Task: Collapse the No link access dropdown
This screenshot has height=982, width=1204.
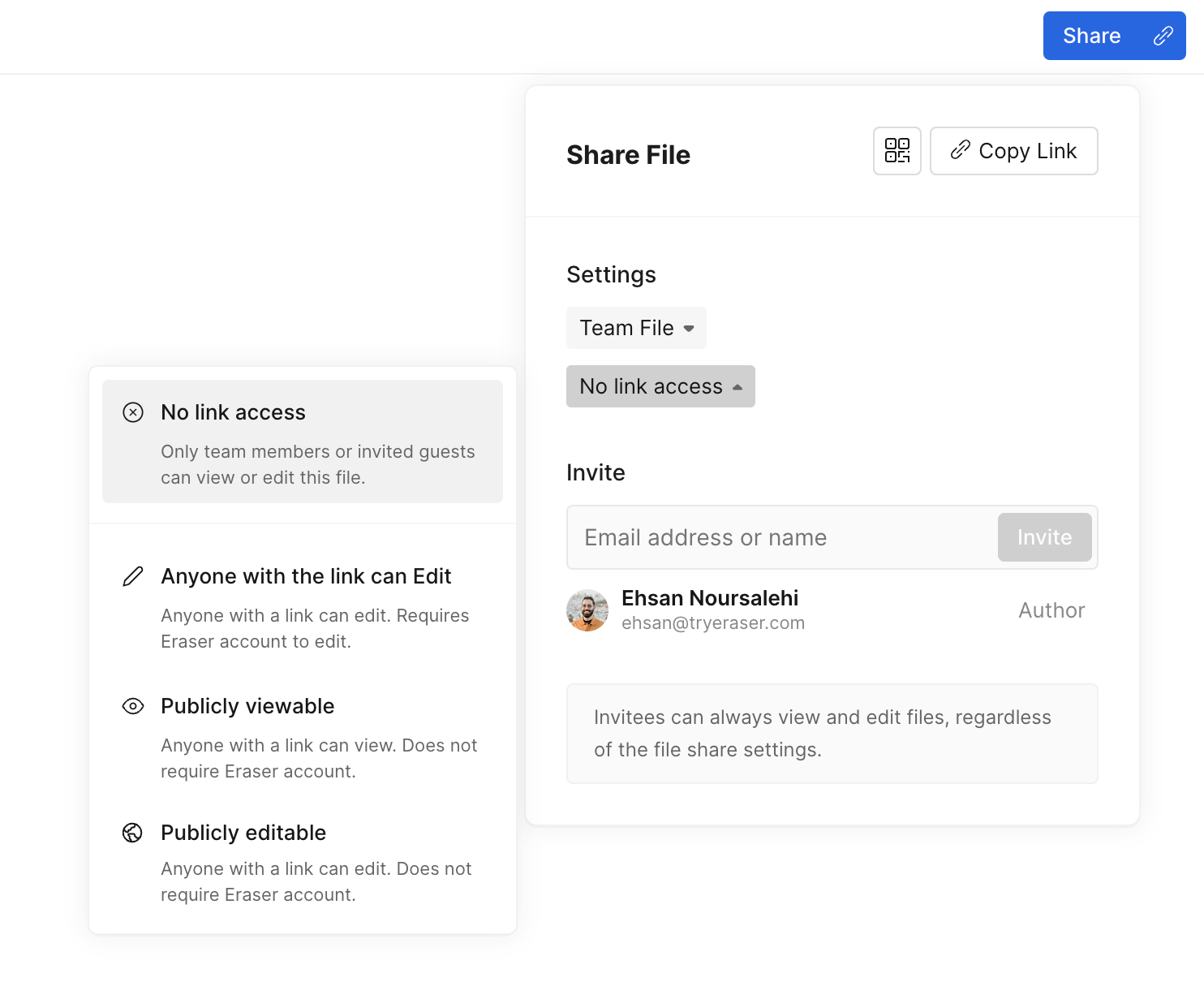Action: tap(660, 386)
